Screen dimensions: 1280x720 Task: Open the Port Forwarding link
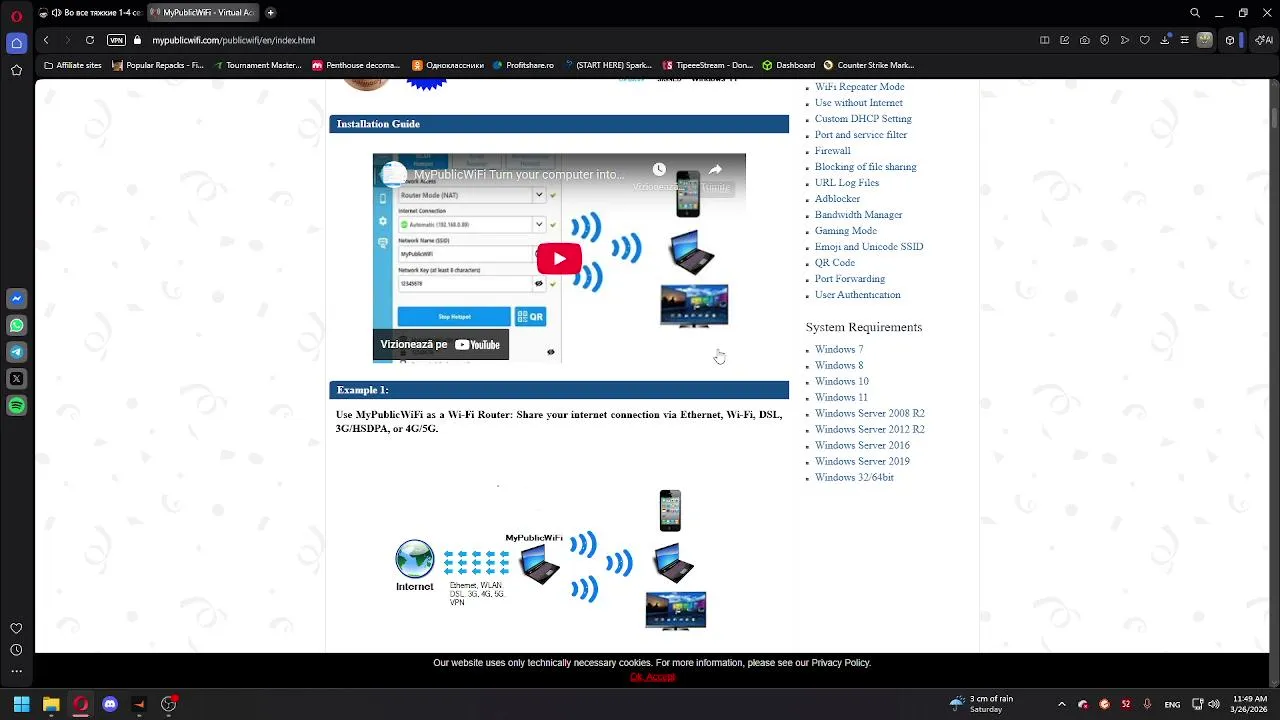[849, 279]
